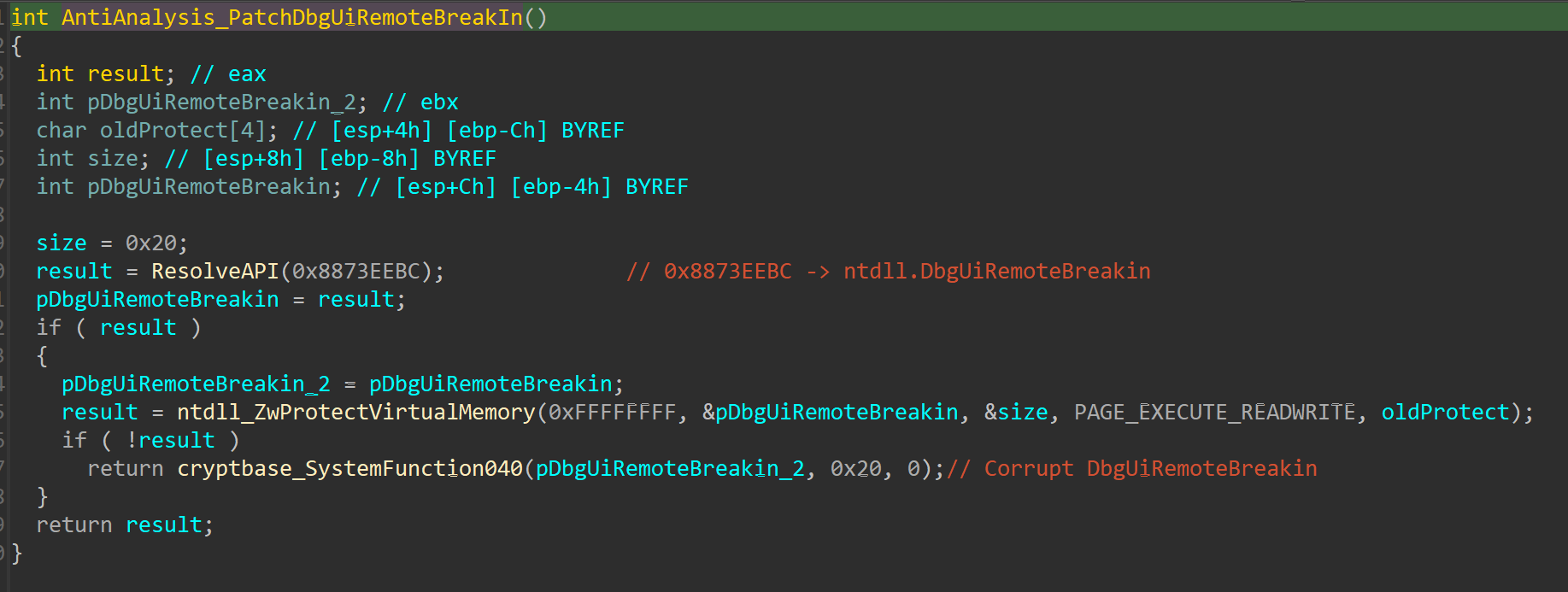Select the function name AntiAnalysis_PatchDbgUiRemoteBreakIn
This screenshot has height=592, width=1568.
(x=291, y=17)
